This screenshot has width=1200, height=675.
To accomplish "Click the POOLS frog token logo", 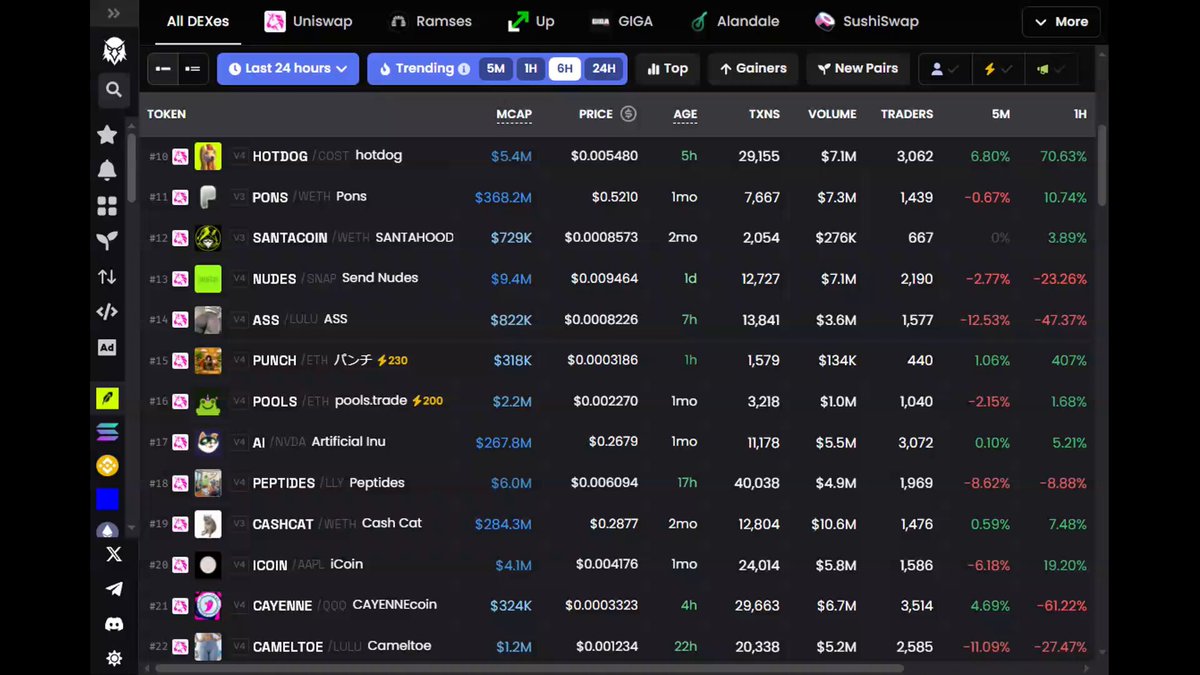I will [x=208, y=401].
